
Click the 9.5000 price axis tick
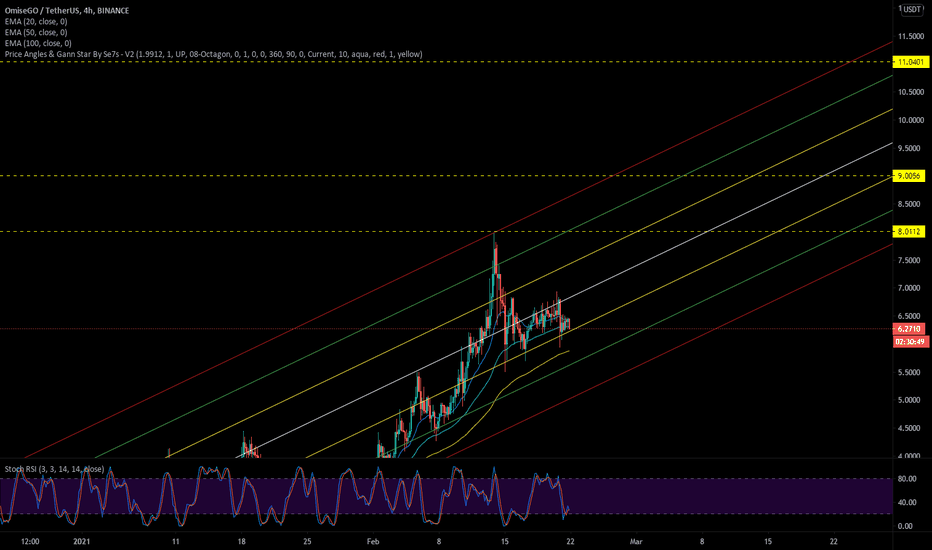click(x=911, y=148)
